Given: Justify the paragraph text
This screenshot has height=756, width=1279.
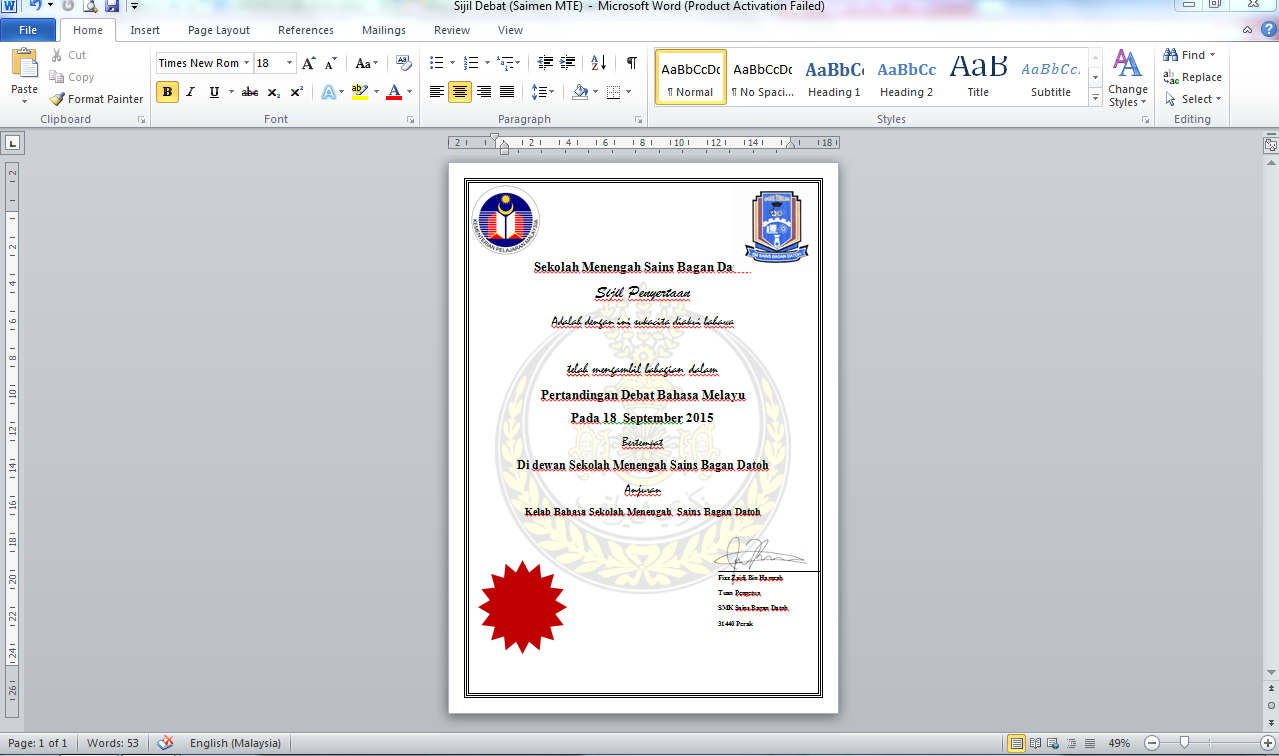Looking at the screenshot, I should [x=507, y=92].
